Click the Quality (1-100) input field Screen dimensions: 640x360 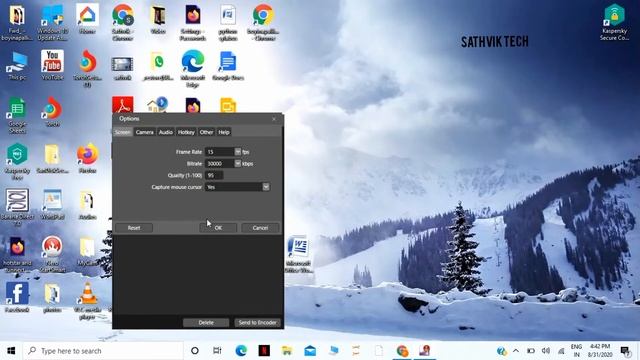(214, 176)
